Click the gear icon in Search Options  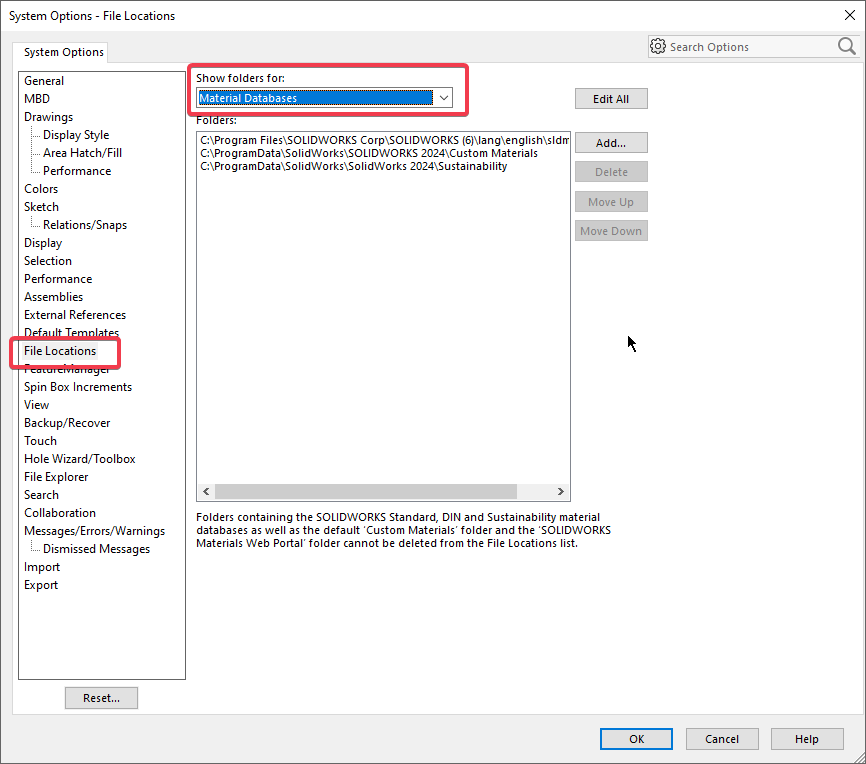pyautogui.click(x=658, y=46)
